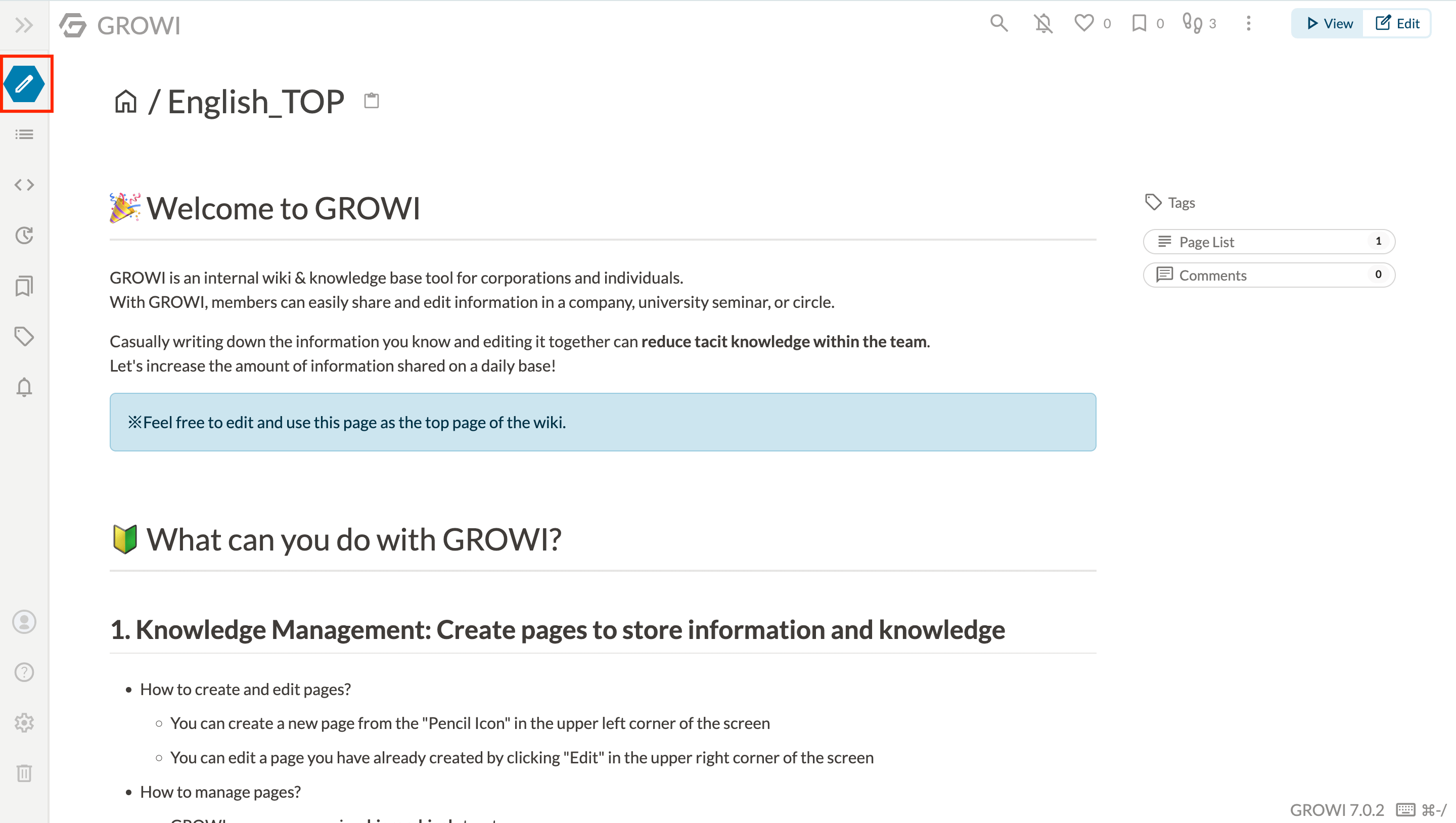Open search with magnifier icon
Screen dimensions: 1456x823
pos(999,23)
